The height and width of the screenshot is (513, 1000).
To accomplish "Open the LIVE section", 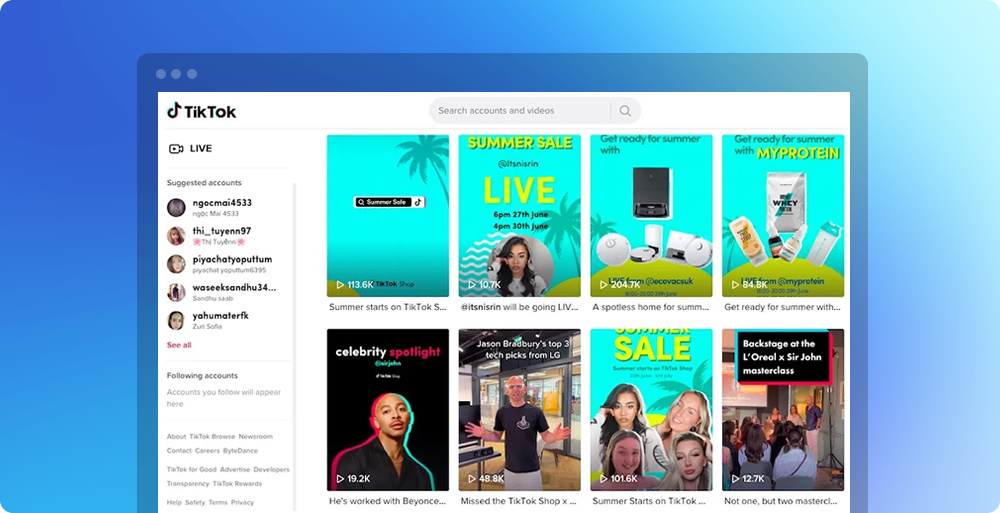I will click(190, 149).
